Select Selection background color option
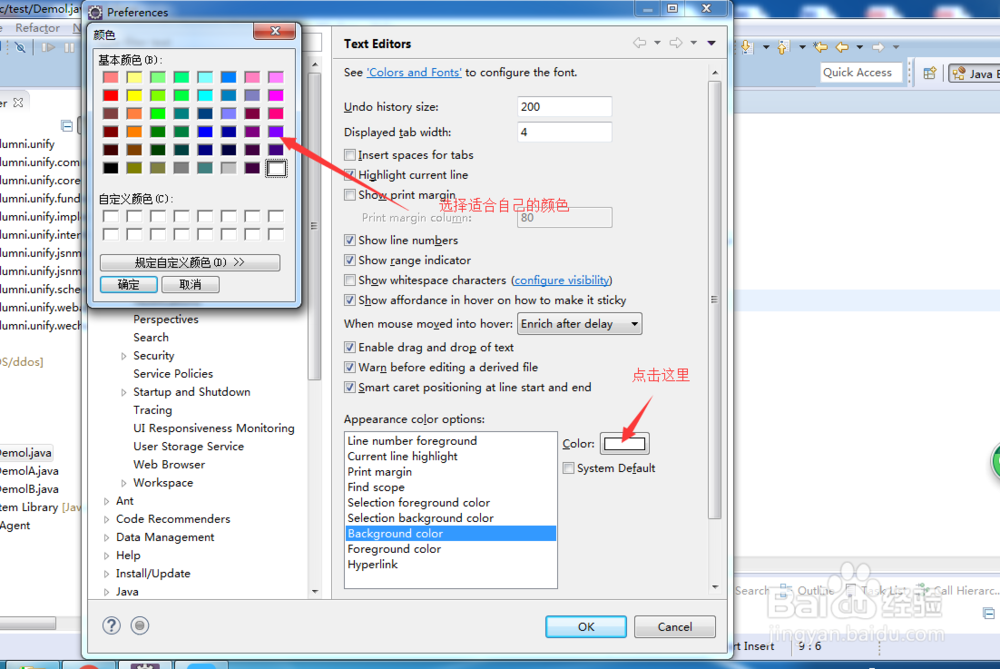The width and height of the screenshot is (1000, 669). point(450,518)
